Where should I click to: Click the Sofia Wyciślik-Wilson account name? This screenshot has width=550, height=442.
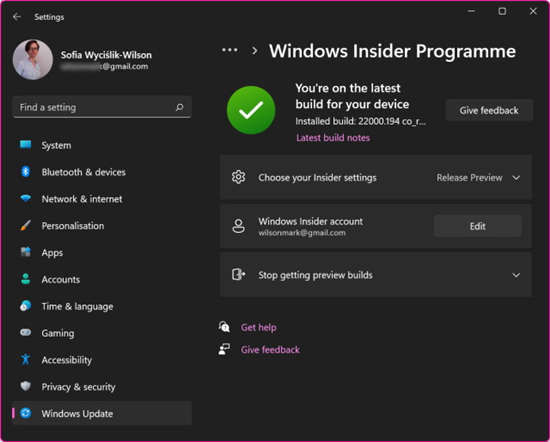(x=106, y=55)
